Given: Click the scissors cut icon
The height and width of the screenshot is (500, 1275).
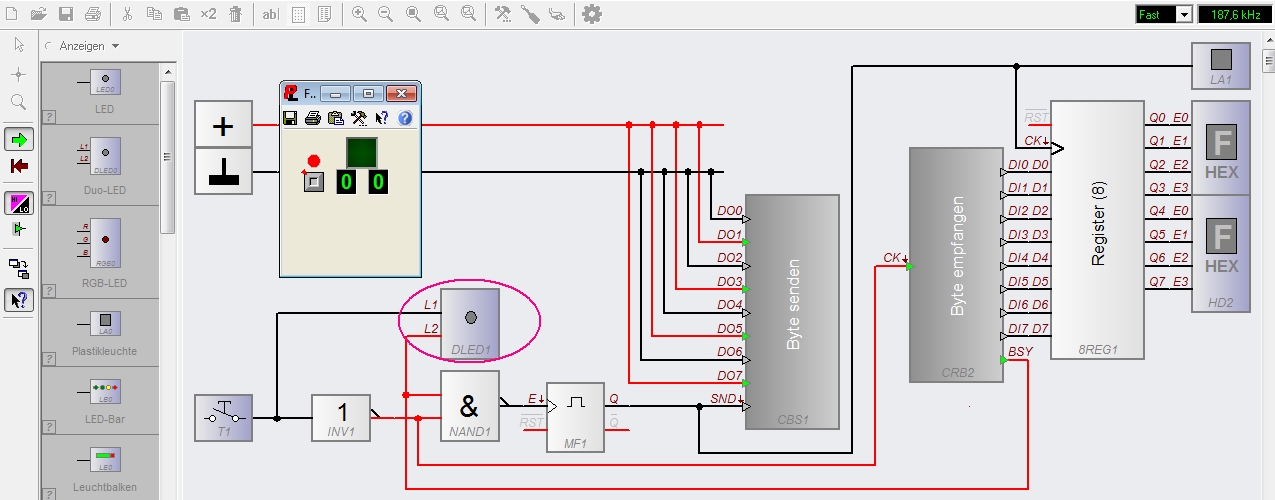Looking at the screenshot, I should click(127, 14).
